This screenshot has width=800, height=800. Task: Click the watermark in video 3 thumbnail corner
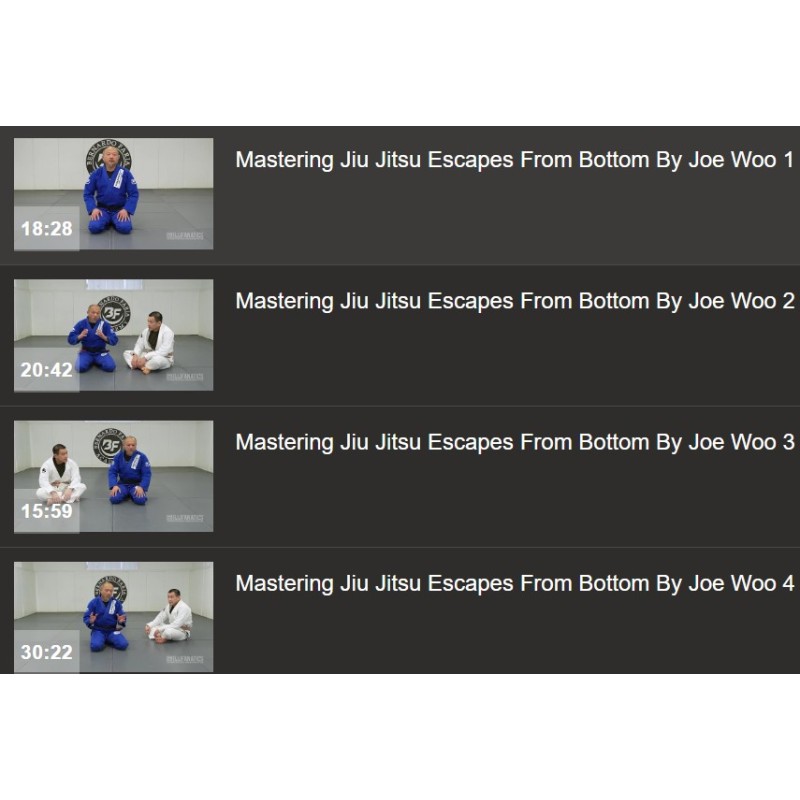185,519
